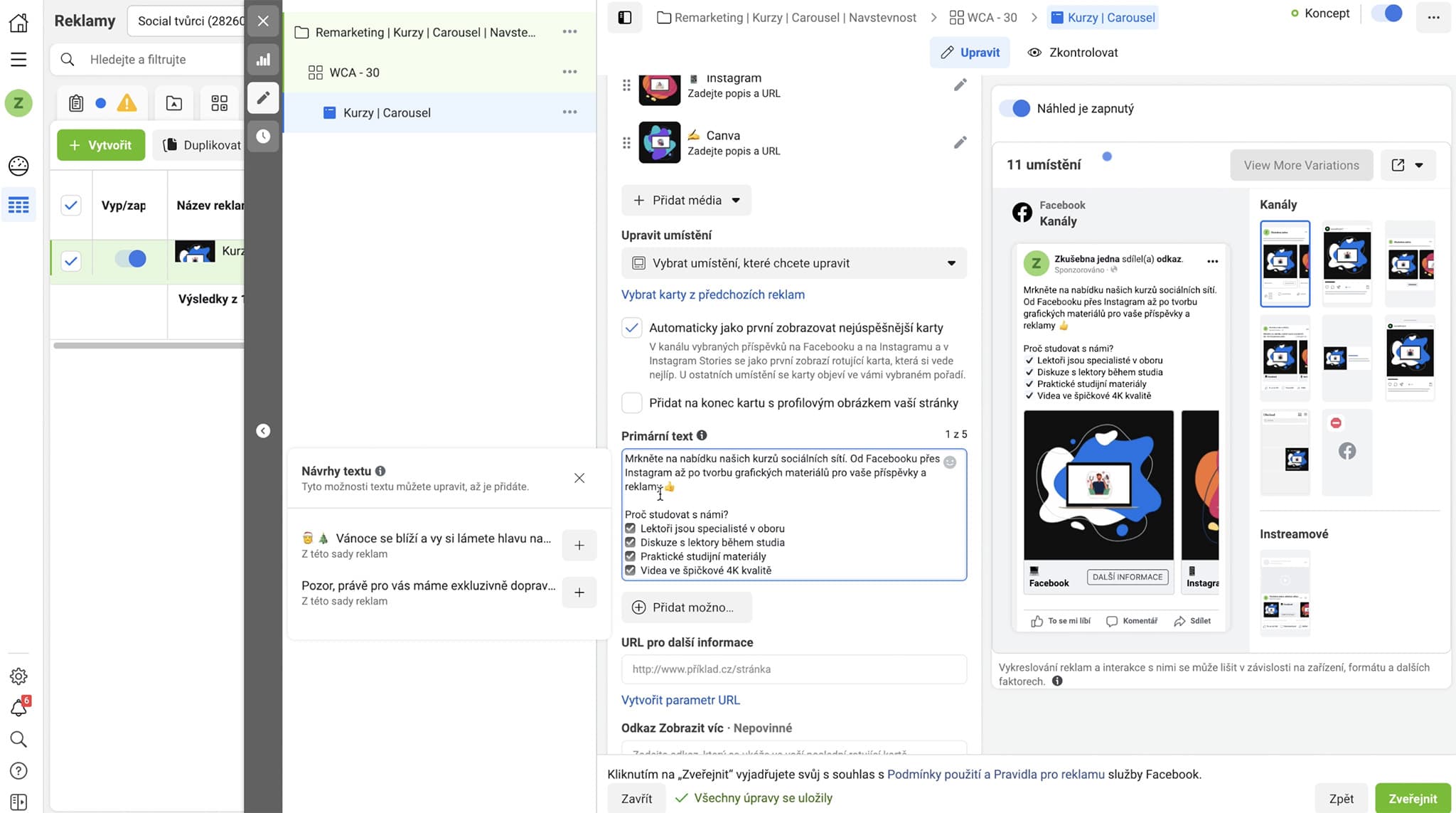Open the charts view icon
This screenshot has height=813, width=1456.
263,60
